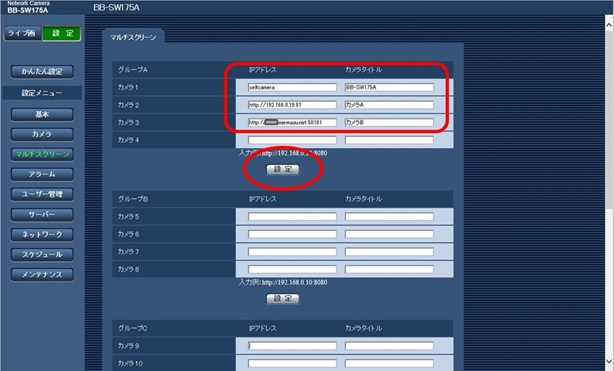The width and height of the screenshot is (614, 371).
Task: Click カメラ8 camera title field
Action: pyautogui.click(x=389, y=269)
